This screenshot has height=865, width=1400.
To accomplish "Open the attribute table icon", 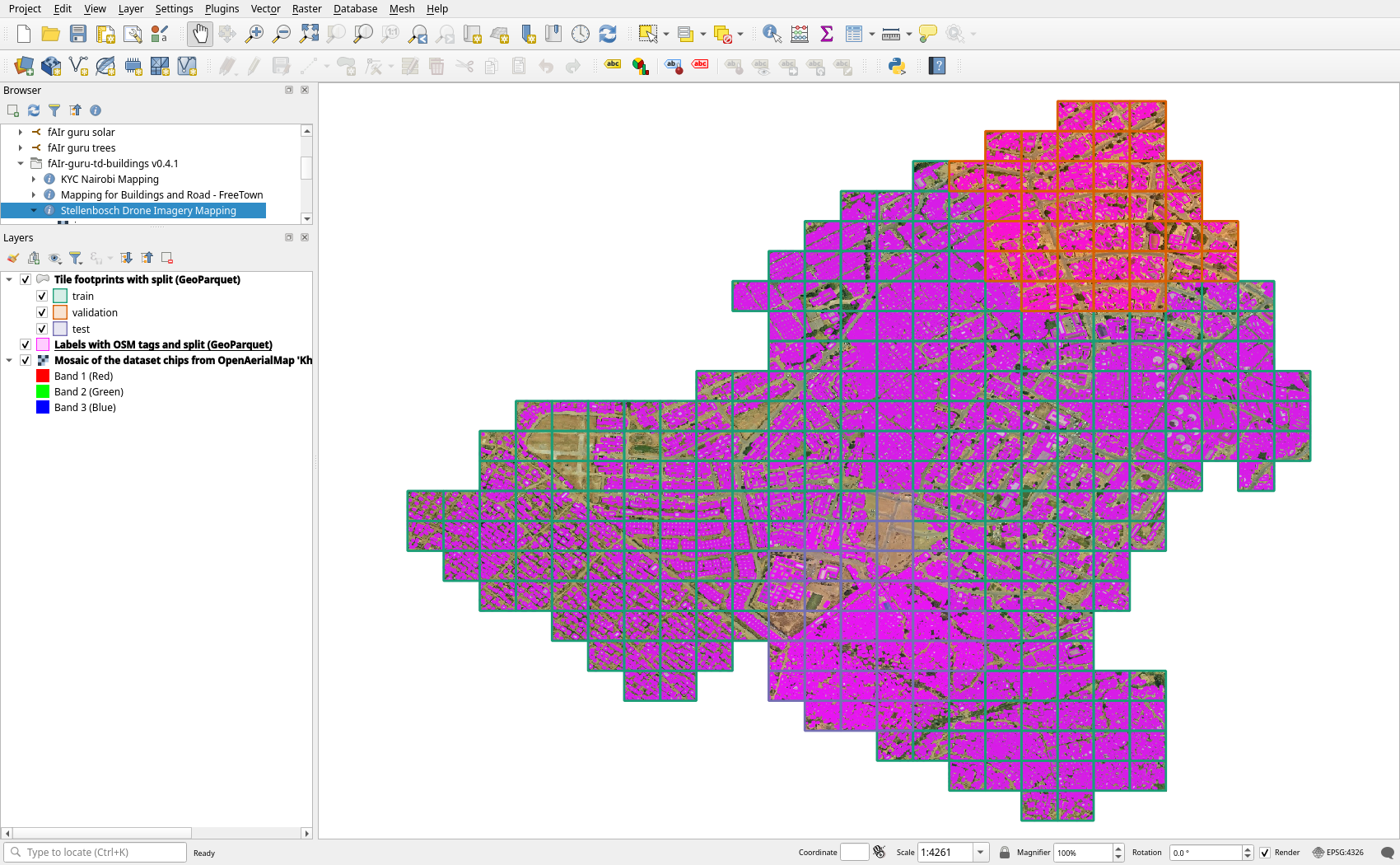I will (x=854, y=34).
